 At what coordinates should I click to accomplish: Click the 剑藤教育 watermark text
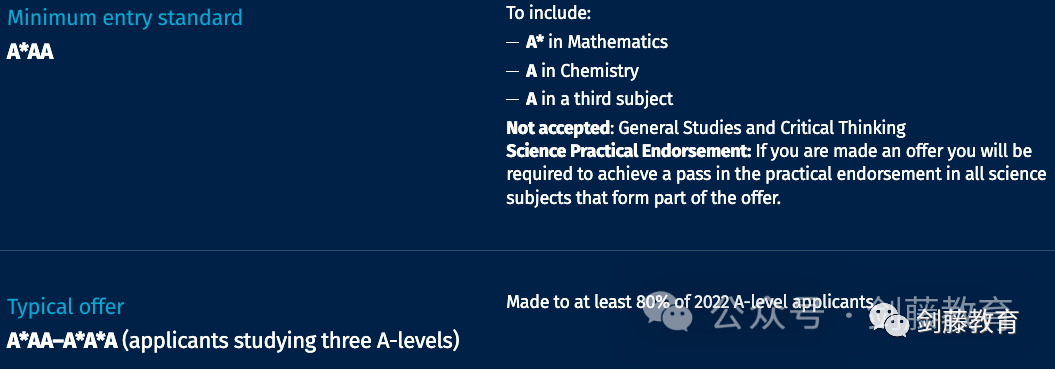968,321
